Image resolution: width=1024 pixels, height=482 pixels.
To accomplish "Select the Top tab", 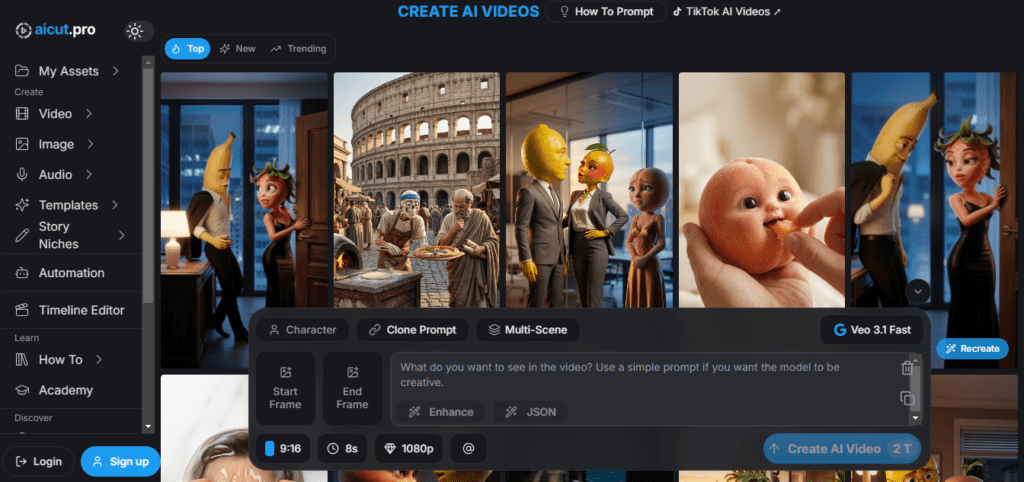I will click(x=187, y=48).
